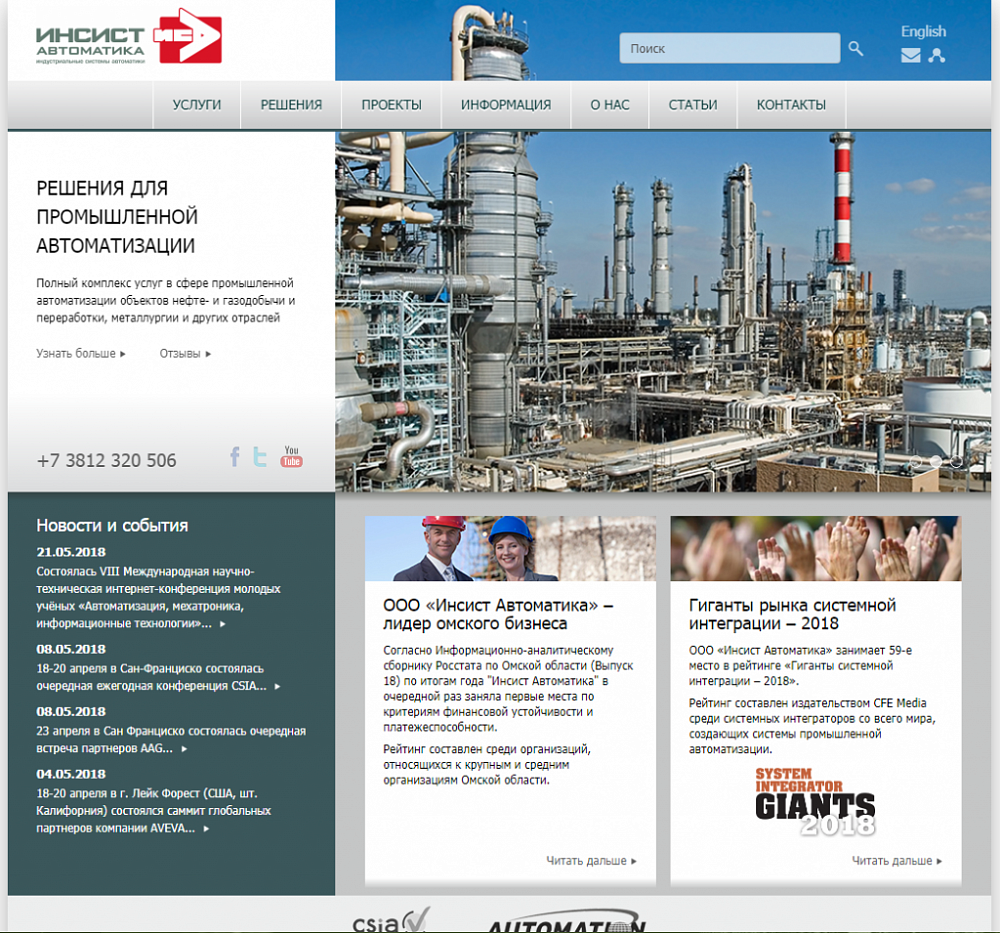The width and height of the screenshot is (1000, 933).
Task: Select the middle slideshow dot indicator
Action: click(936, 462)
